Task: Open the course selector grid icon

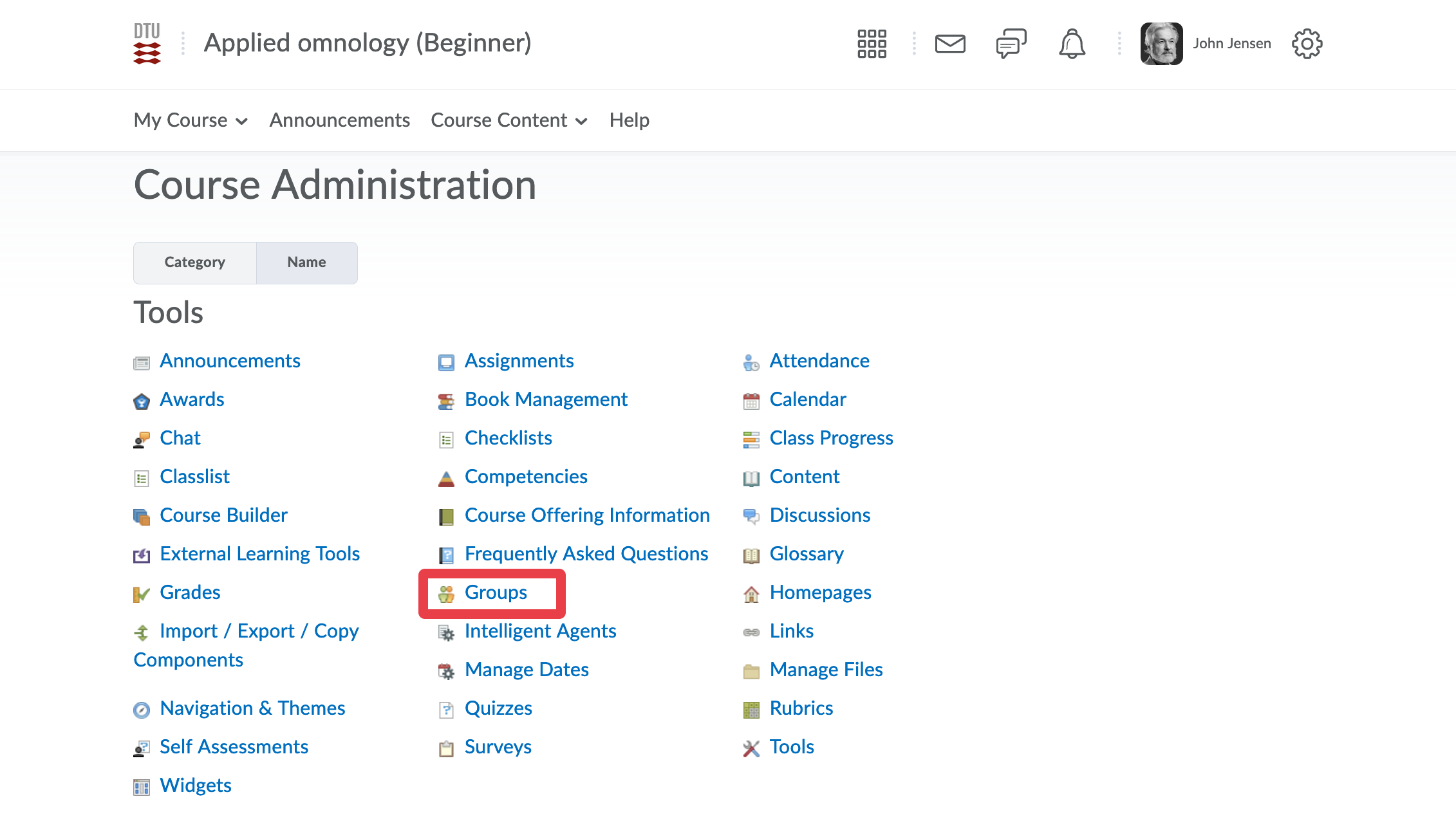Action: 872,44
